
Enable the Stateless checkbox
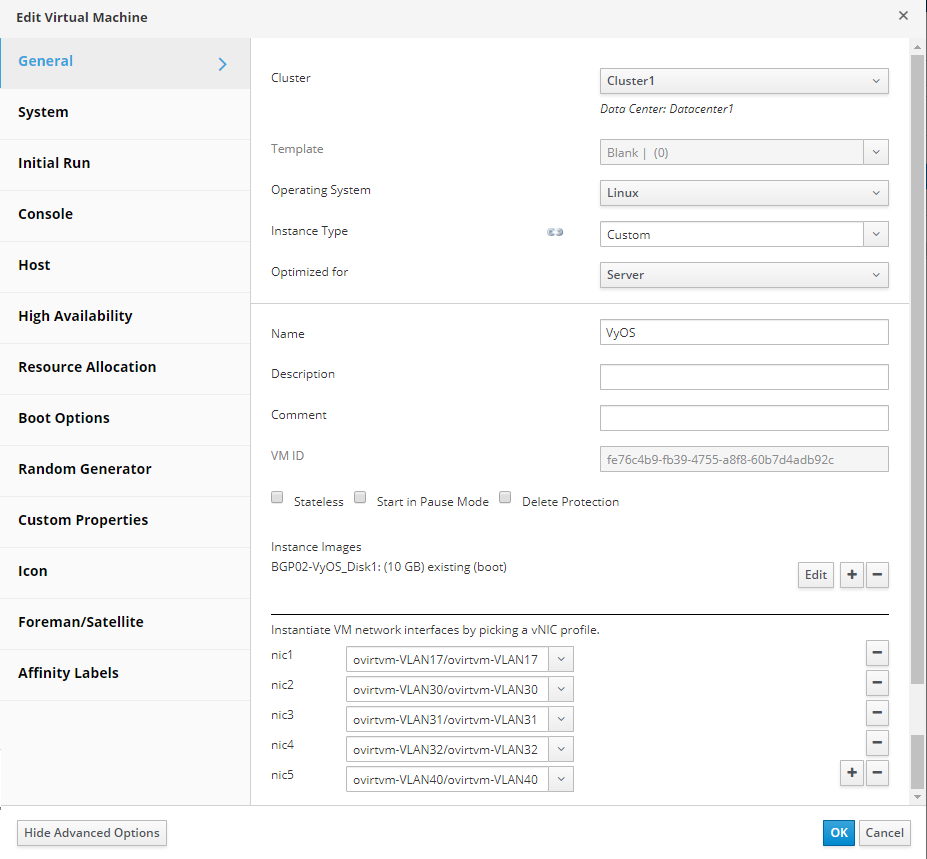coord(278,498)
